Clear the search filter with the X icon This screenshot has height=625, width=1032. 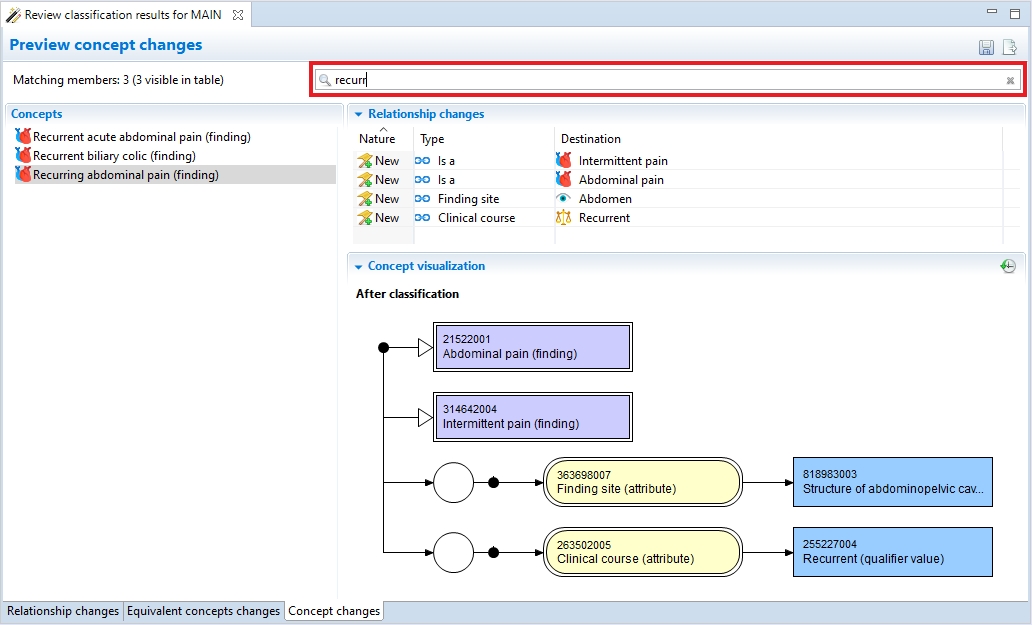coord(1010,80)
